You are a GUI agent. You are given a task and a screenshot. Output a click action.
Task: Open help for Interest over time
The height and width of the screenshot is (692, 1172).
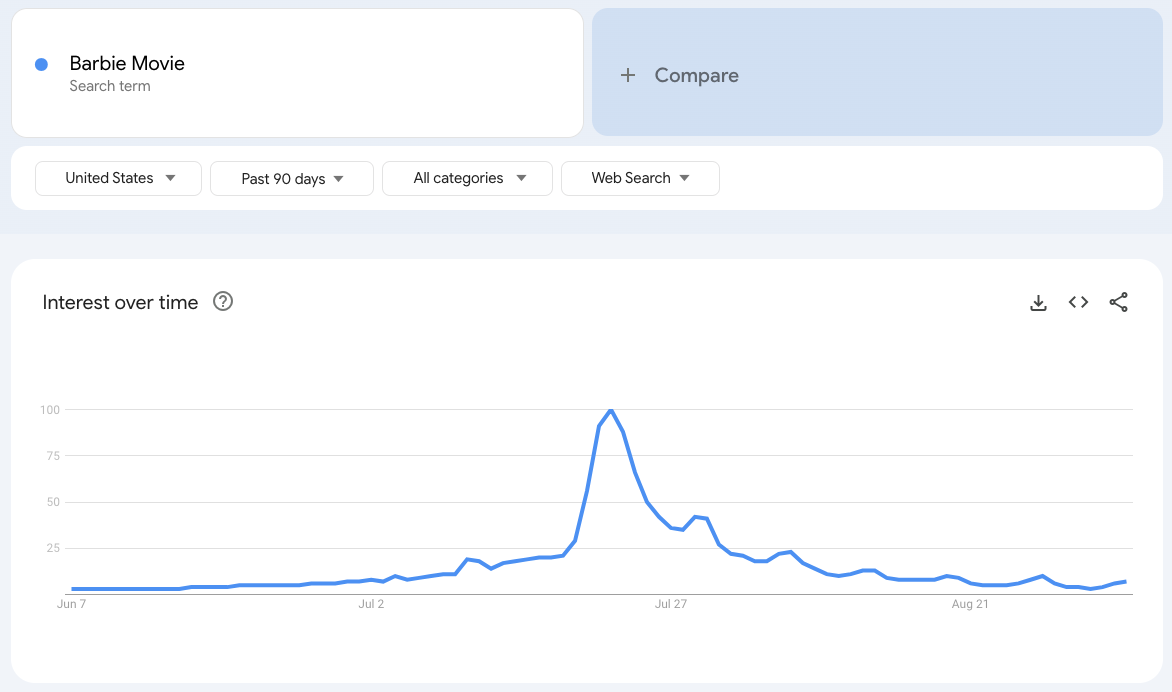click(x=223, y=301)
